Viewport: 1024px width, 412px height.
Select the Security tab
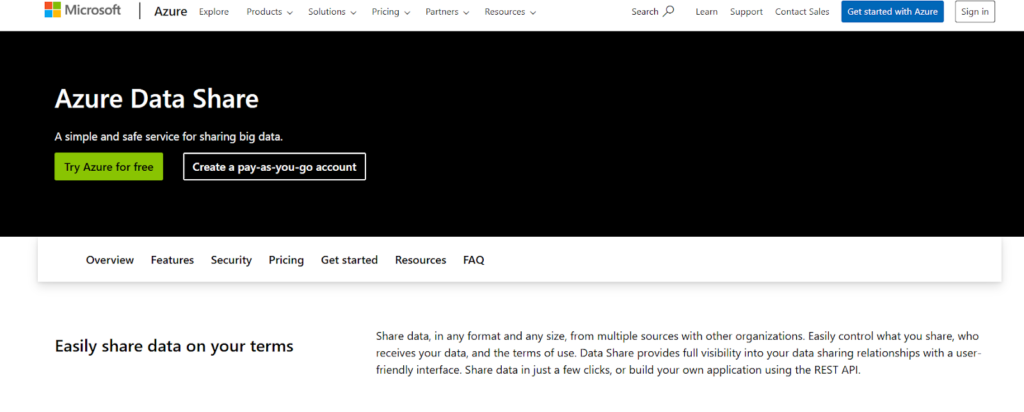pyautogui.click(x=231, y=260)
